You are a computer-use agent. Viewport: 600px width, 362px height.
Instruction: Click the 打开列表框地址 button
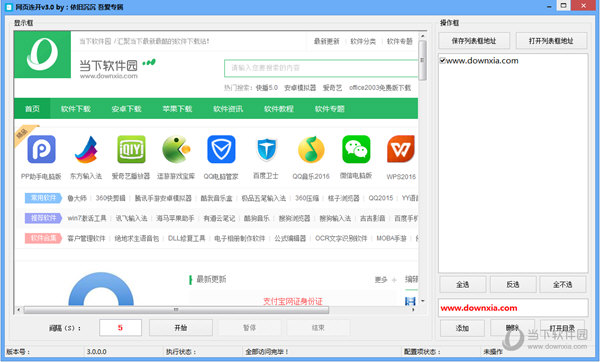551,41
